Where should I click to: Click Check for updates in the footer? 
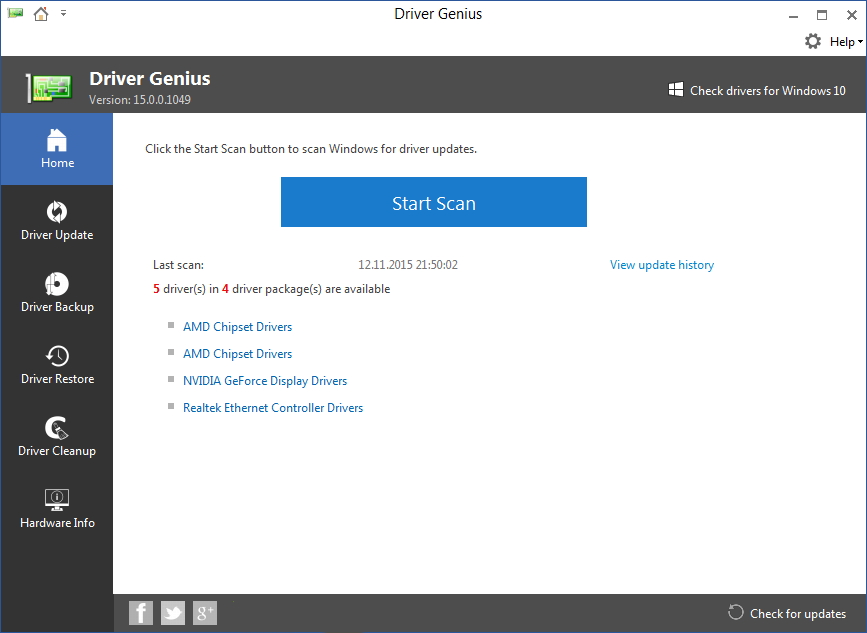pos(787,613)
